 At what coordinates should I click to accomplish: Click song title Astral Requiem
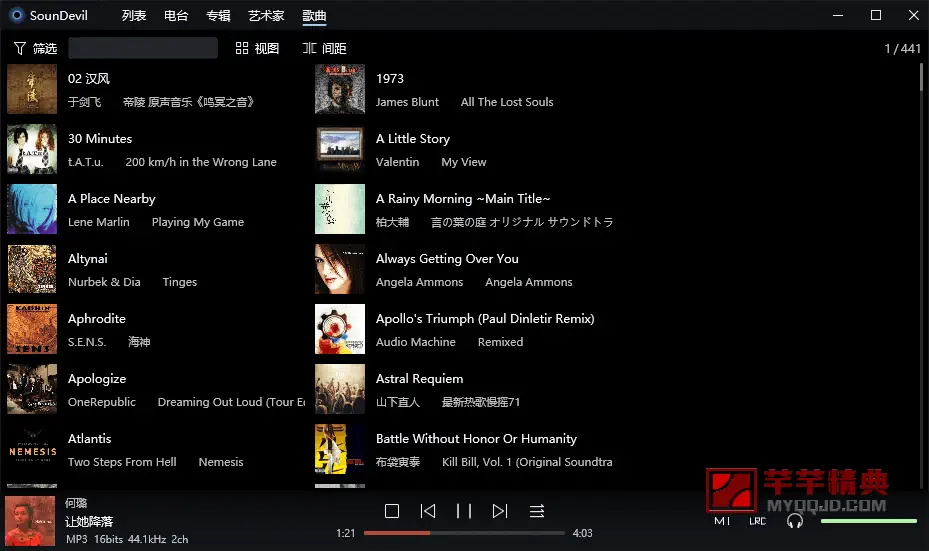419,379
